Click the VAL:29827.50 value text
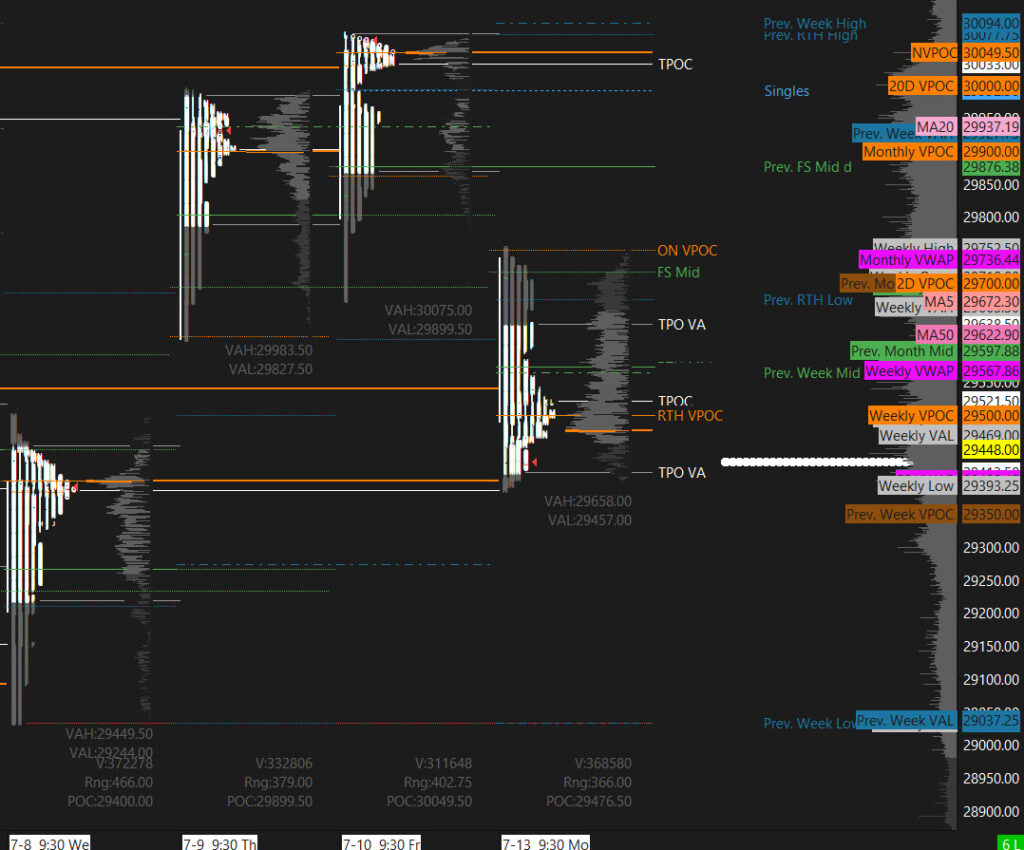 coord(270,370)
